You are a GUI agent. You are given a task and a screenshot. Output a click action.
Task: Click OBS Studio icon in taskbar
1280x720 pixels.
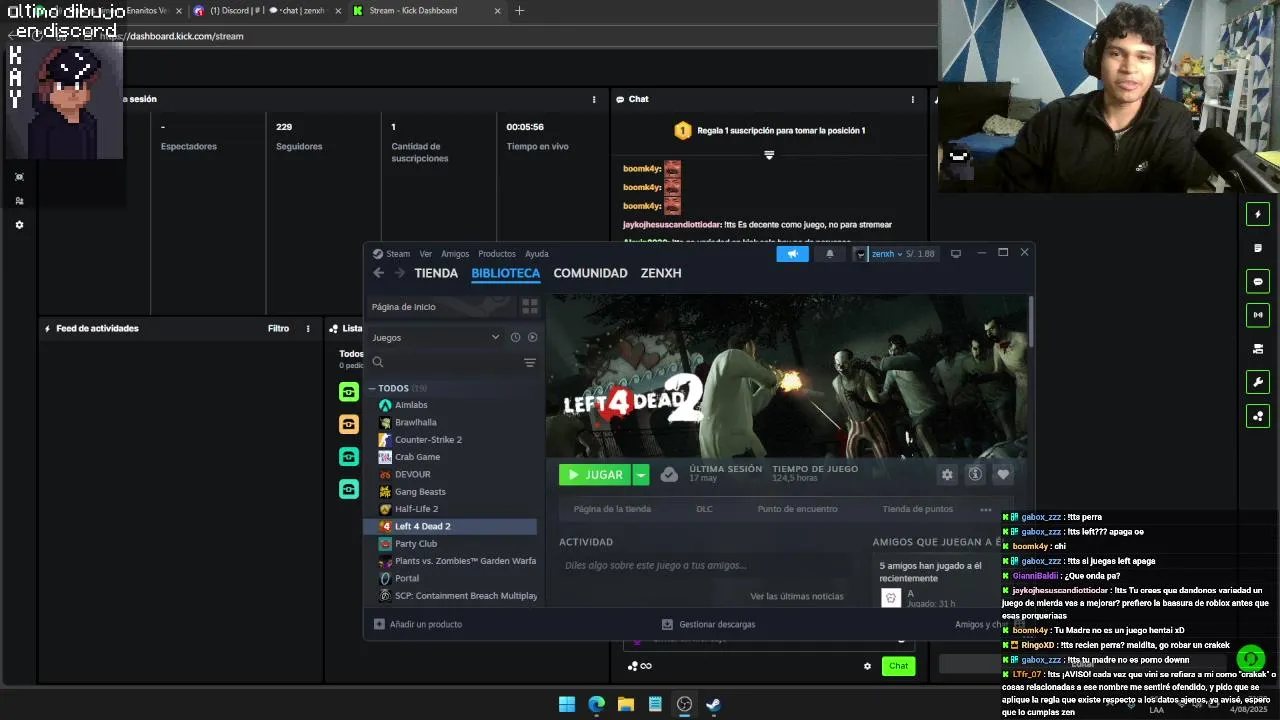[x=684, y=704]
